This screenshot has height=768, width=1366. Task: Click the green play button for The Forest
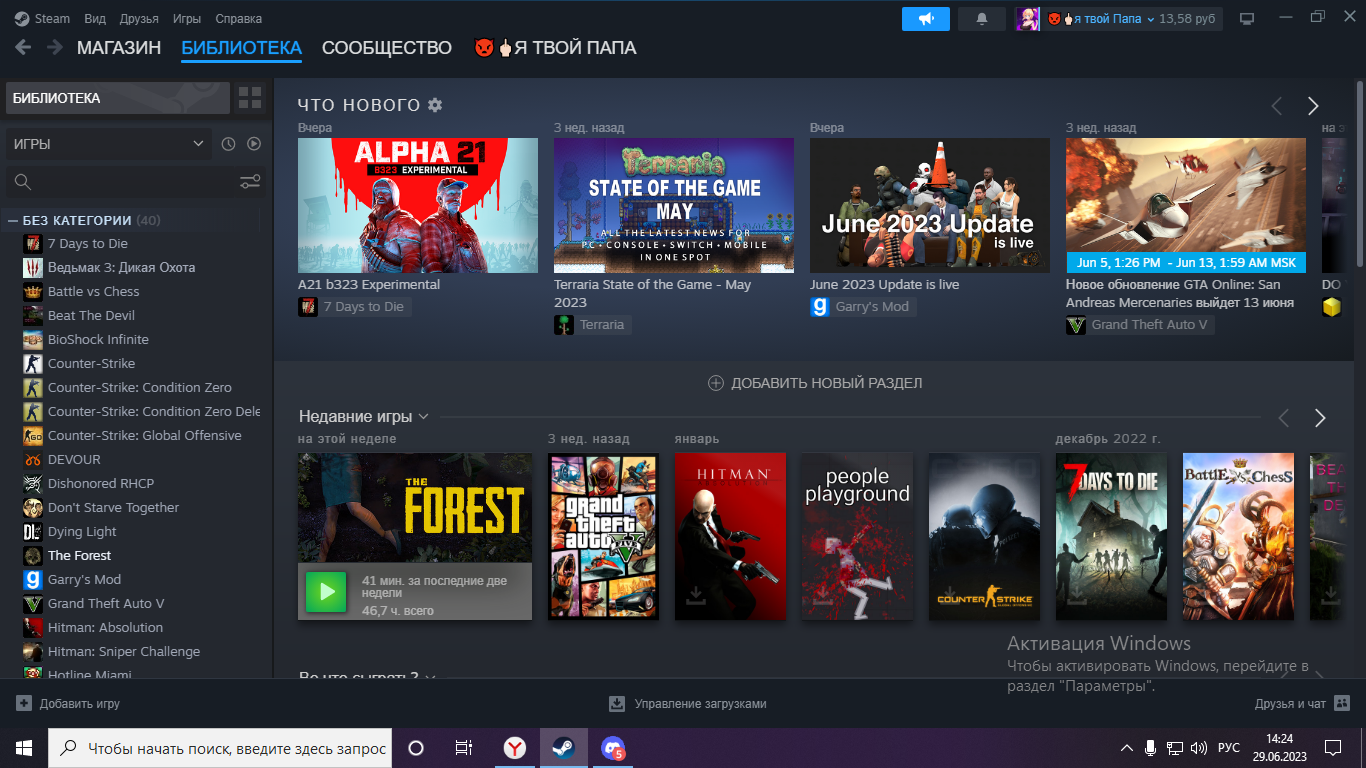[x=326, y=592]
